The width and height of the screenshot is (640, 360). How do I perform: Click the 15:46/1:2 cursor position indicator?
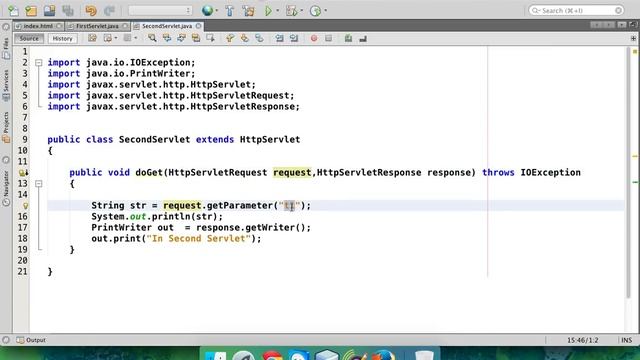582,340
